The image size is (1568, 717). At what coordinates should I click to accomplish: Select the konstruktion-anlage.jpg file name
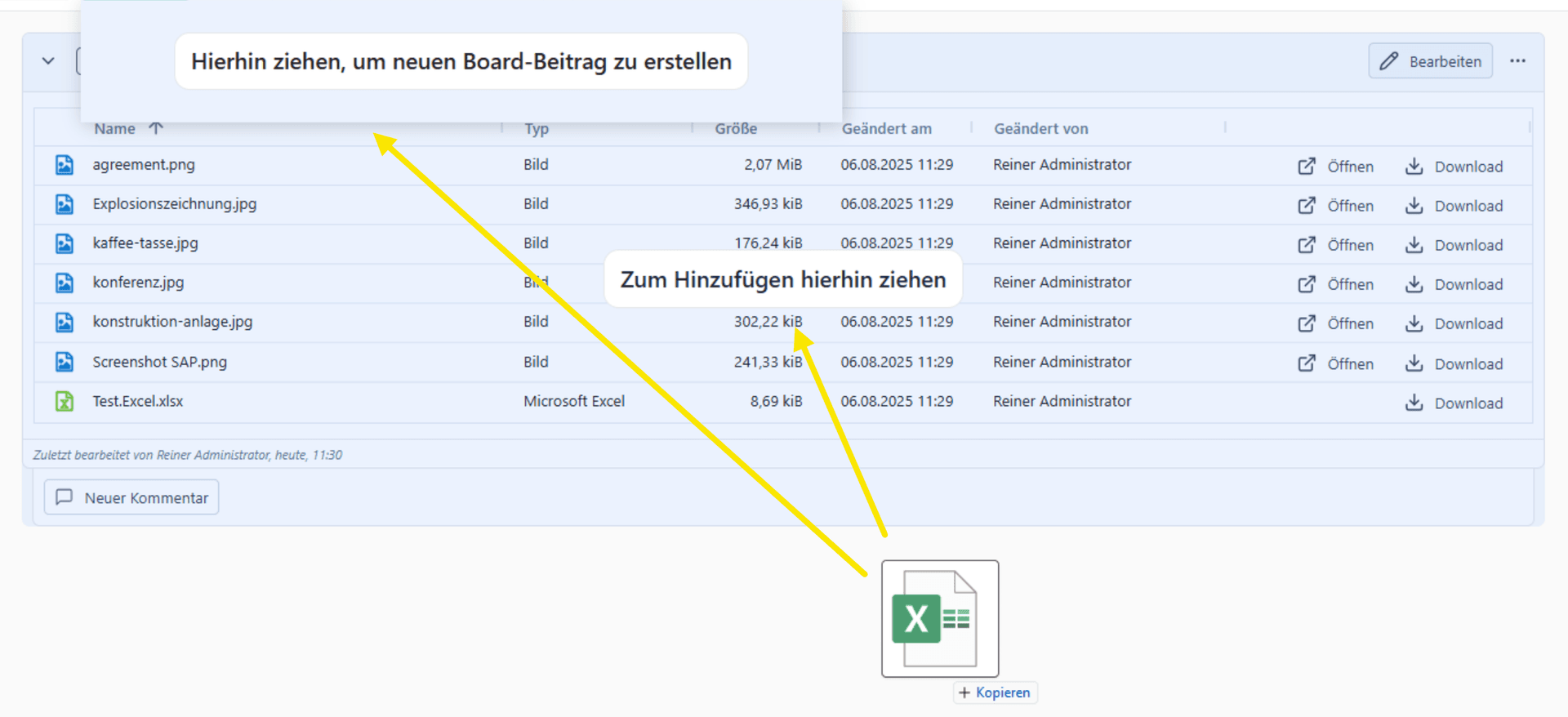tap(172, 322)
